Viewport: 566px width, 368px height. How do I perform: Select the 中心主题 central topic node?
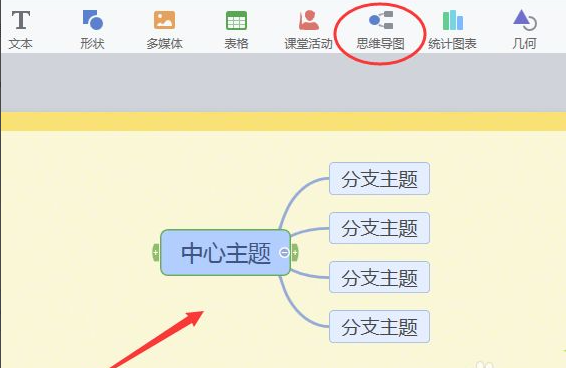(x=226, y=252)
